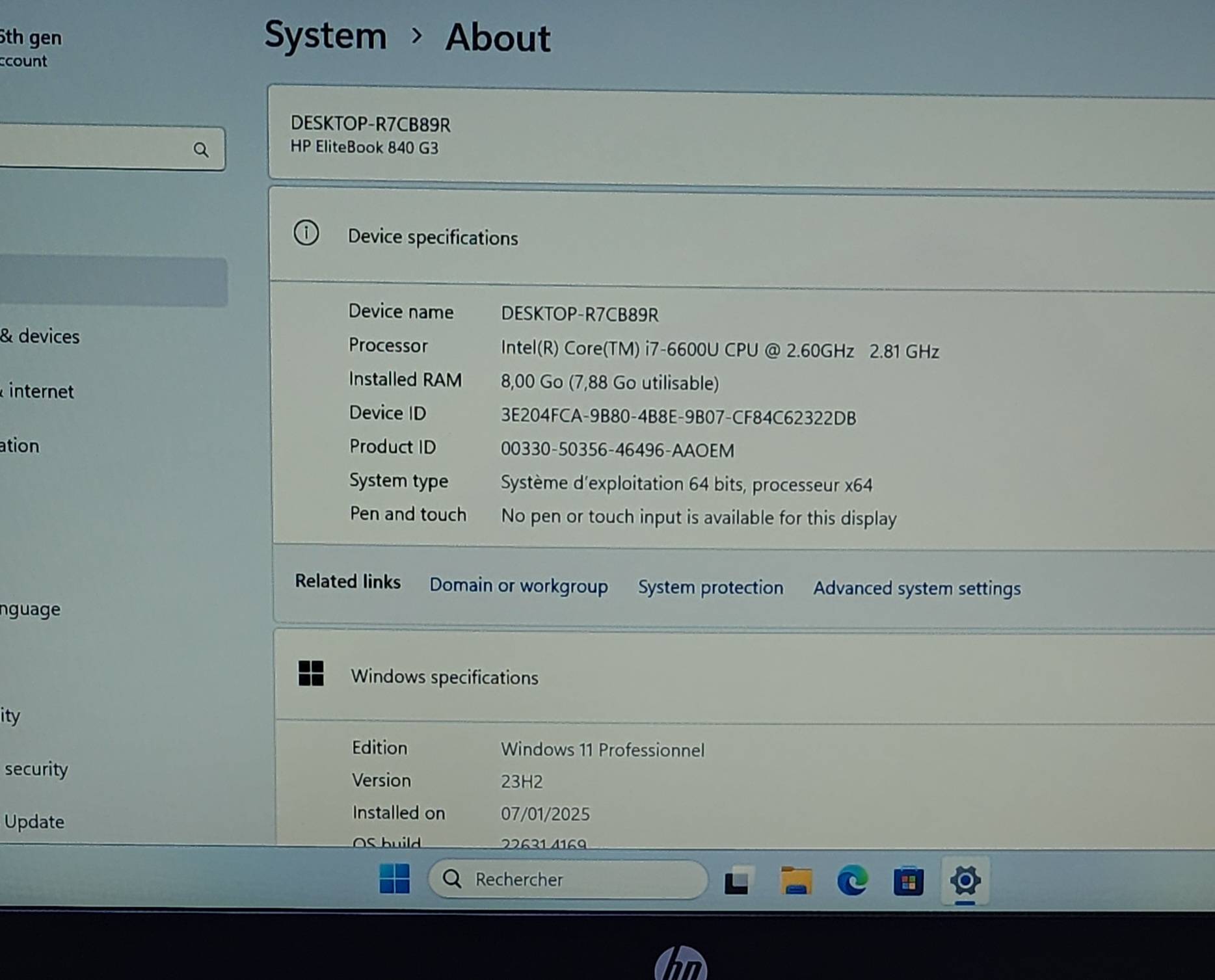
Task: Open Accessibility sidebar item ending 'ity'
Action: pyautogui.click(x=10, y=716)
